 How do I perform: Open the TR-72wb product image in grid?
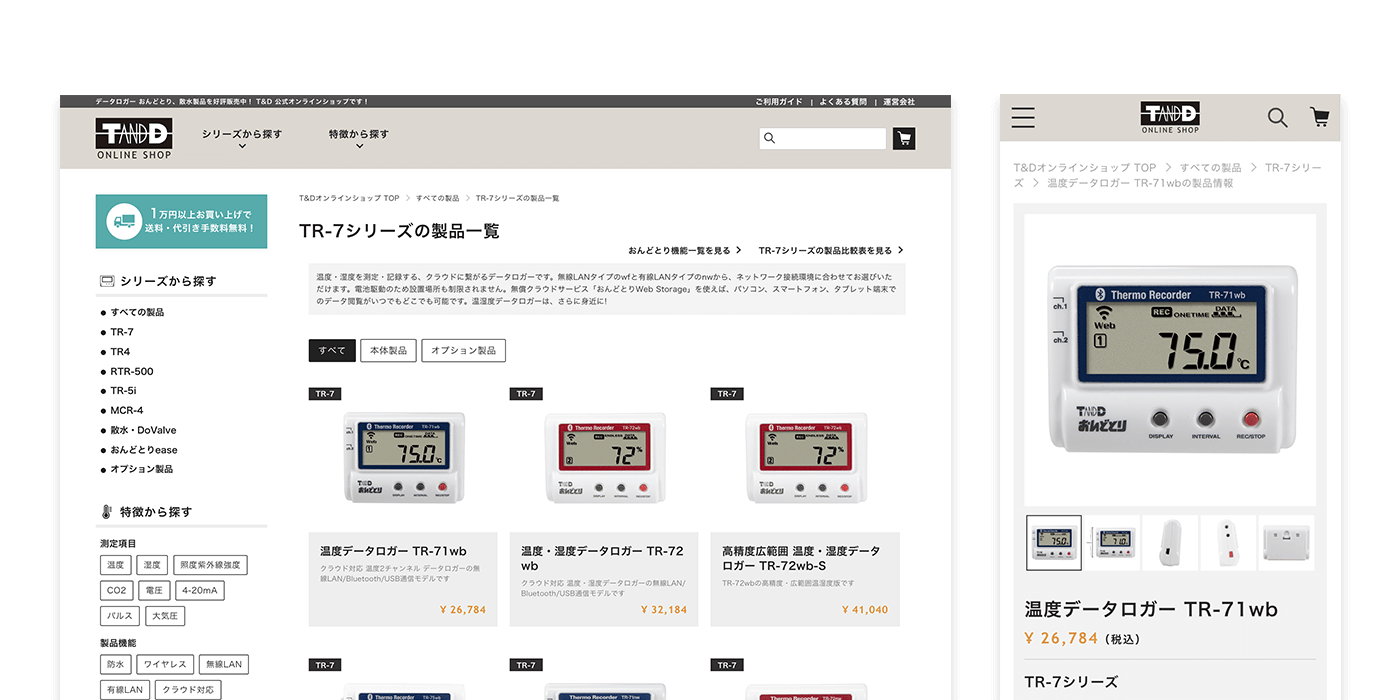coord(604,456)
